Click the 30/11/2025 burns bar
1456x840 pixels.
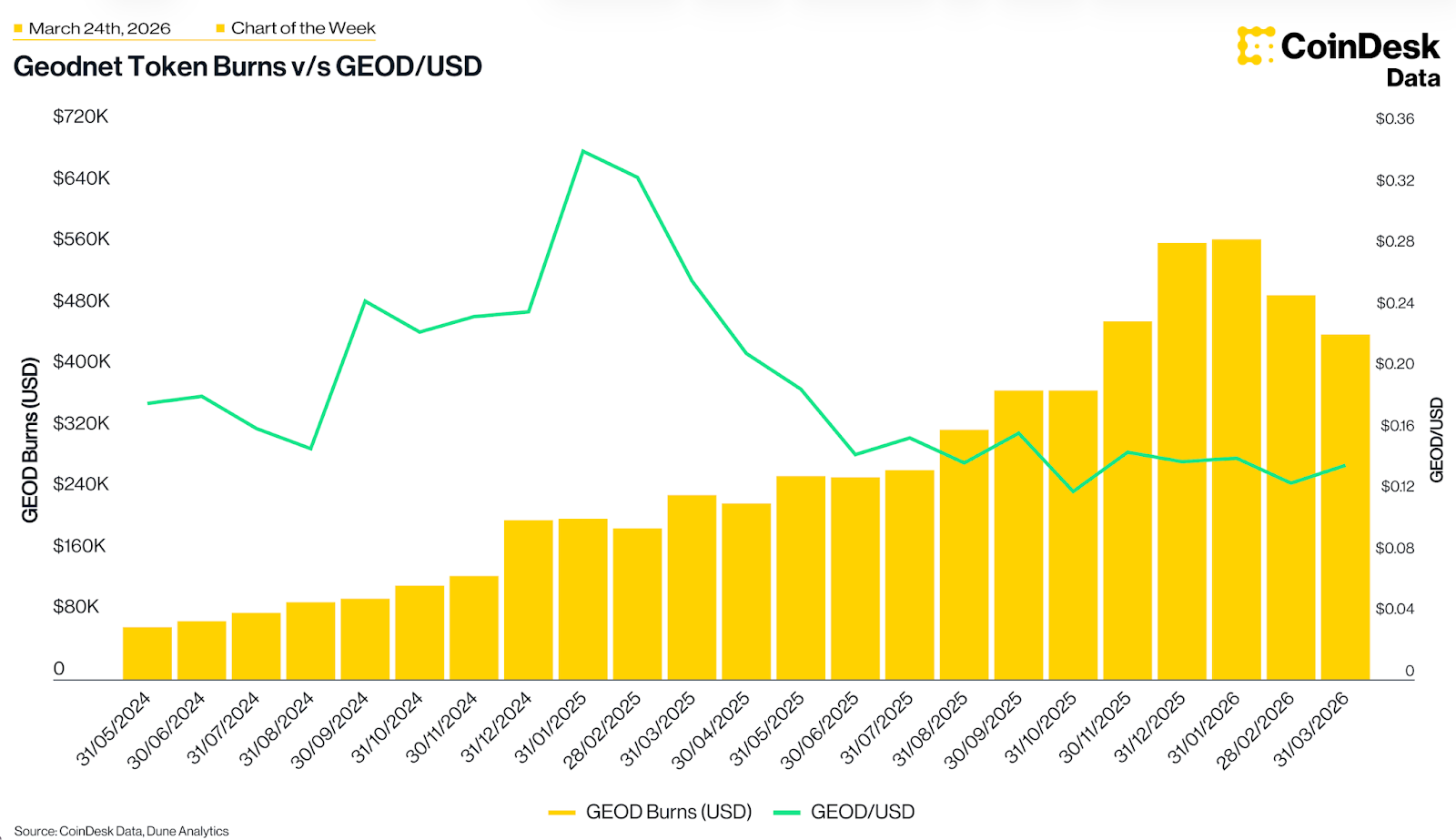click(1127, 501)
